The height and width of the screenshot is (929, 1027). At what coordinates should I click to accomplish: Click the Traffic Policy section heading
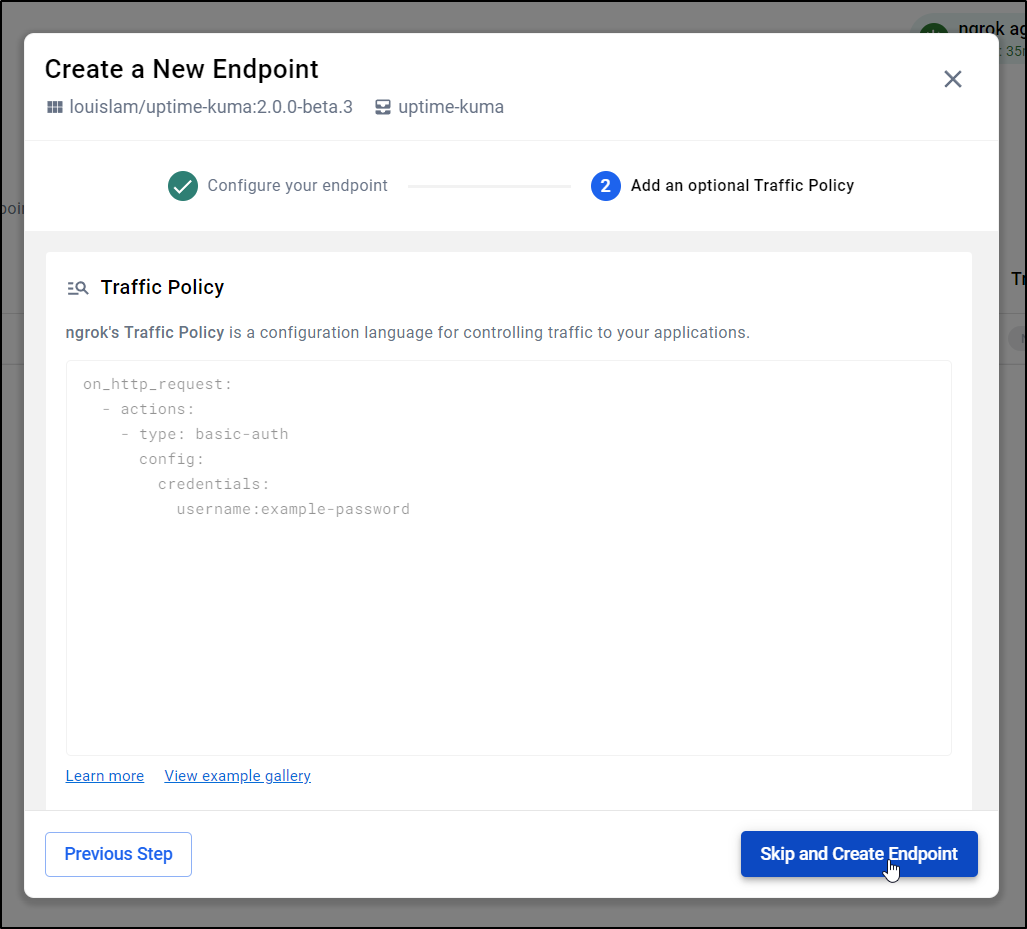point(162,288)
